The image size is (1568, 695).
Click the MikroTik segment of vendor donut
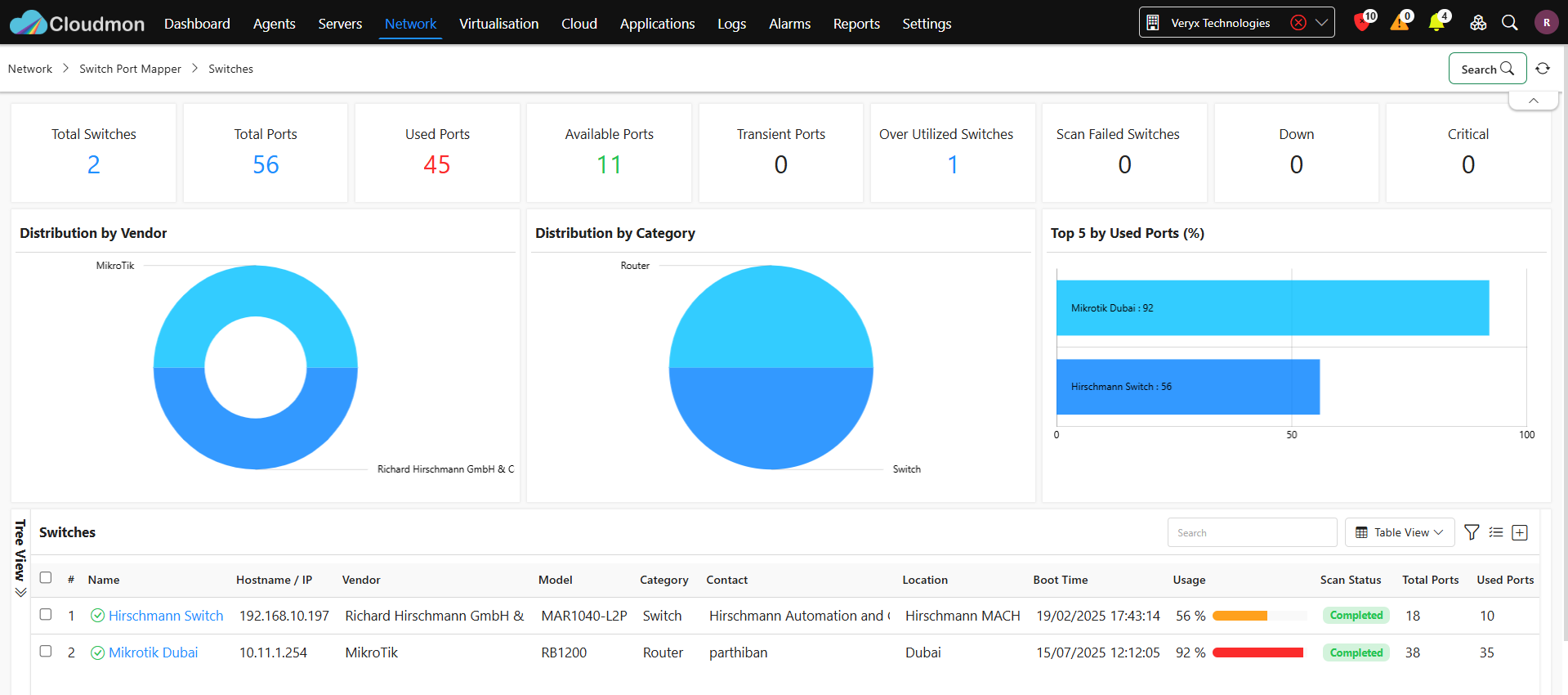point(256,291)
